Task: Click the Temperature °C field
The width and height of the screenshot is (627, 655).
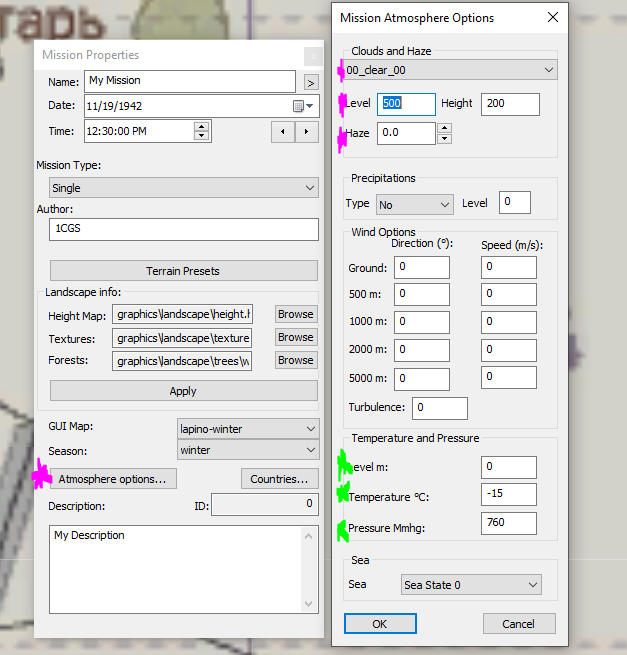Action: (x=509, y=495)
